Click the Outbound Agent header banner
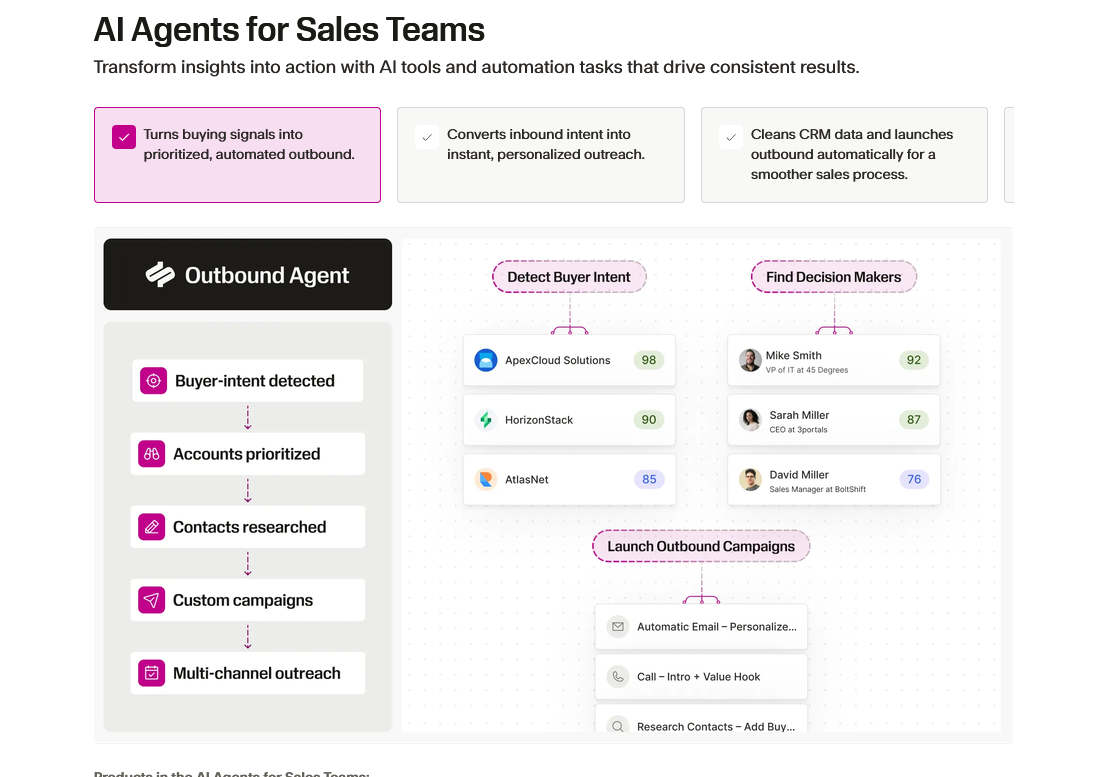 pyautogui.click(x=247, y=275)
